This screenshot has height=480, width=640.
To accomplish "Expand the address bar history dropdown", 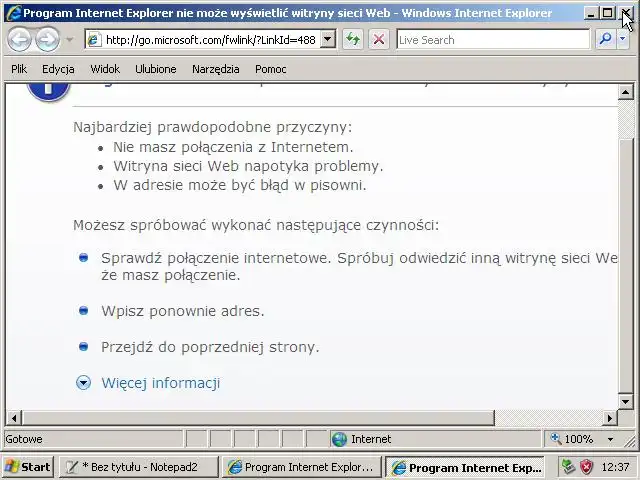I will click(328, 40).
